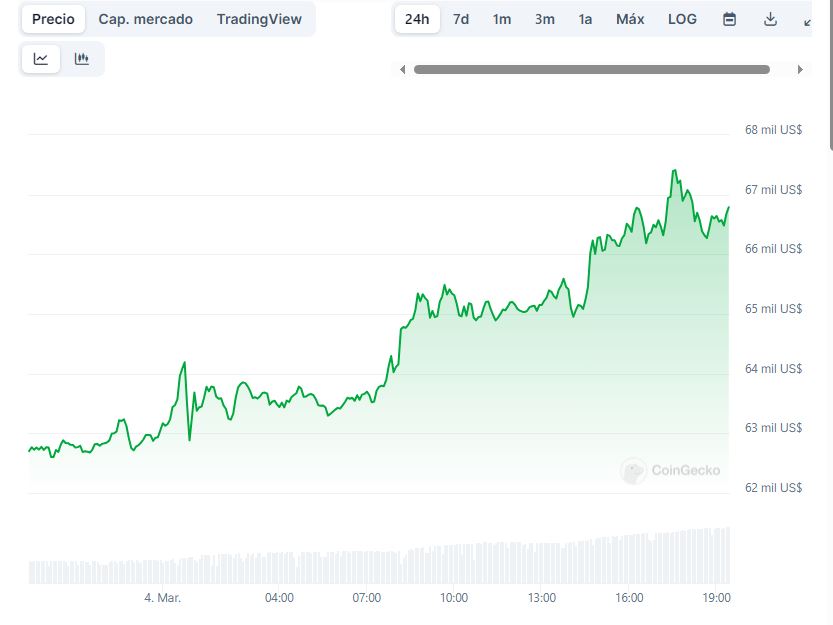Click the 04:00 time label
The width and height of the screenshot is (833, 625).
[x=279, y=598]
